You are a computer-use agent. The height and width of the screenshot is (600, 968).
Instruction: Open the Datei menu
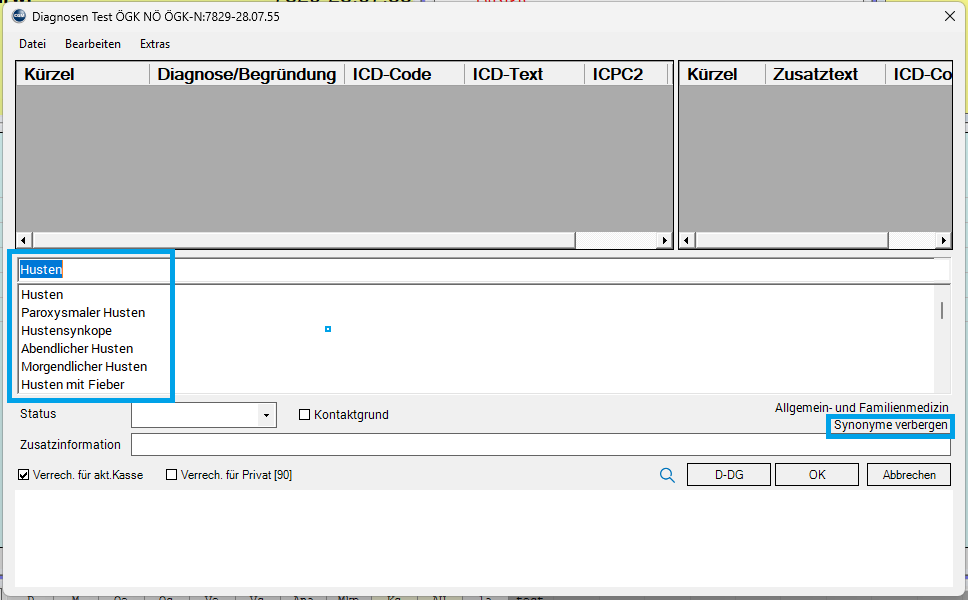click(x=33, y=44)
